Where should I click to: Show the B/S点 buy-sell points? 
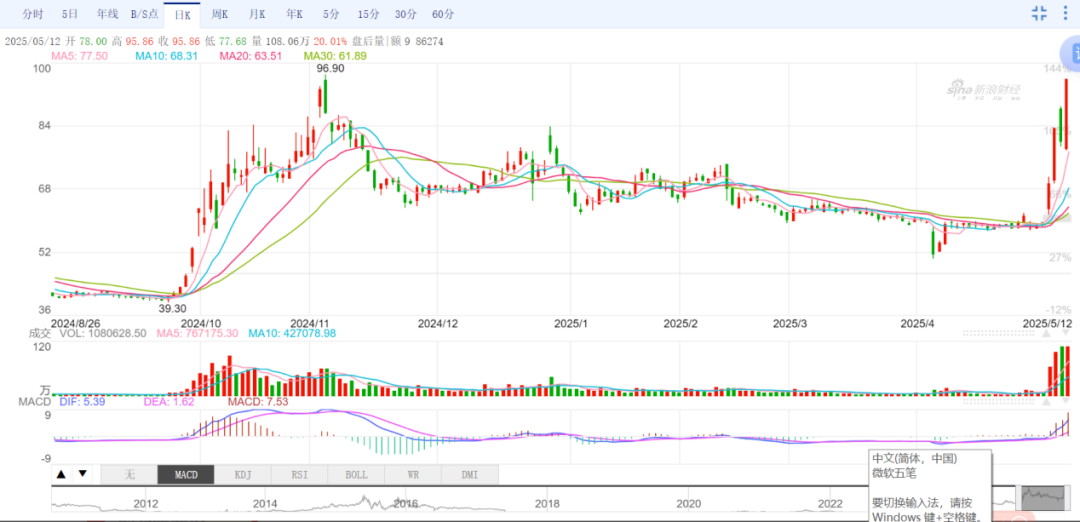(144, 14)
